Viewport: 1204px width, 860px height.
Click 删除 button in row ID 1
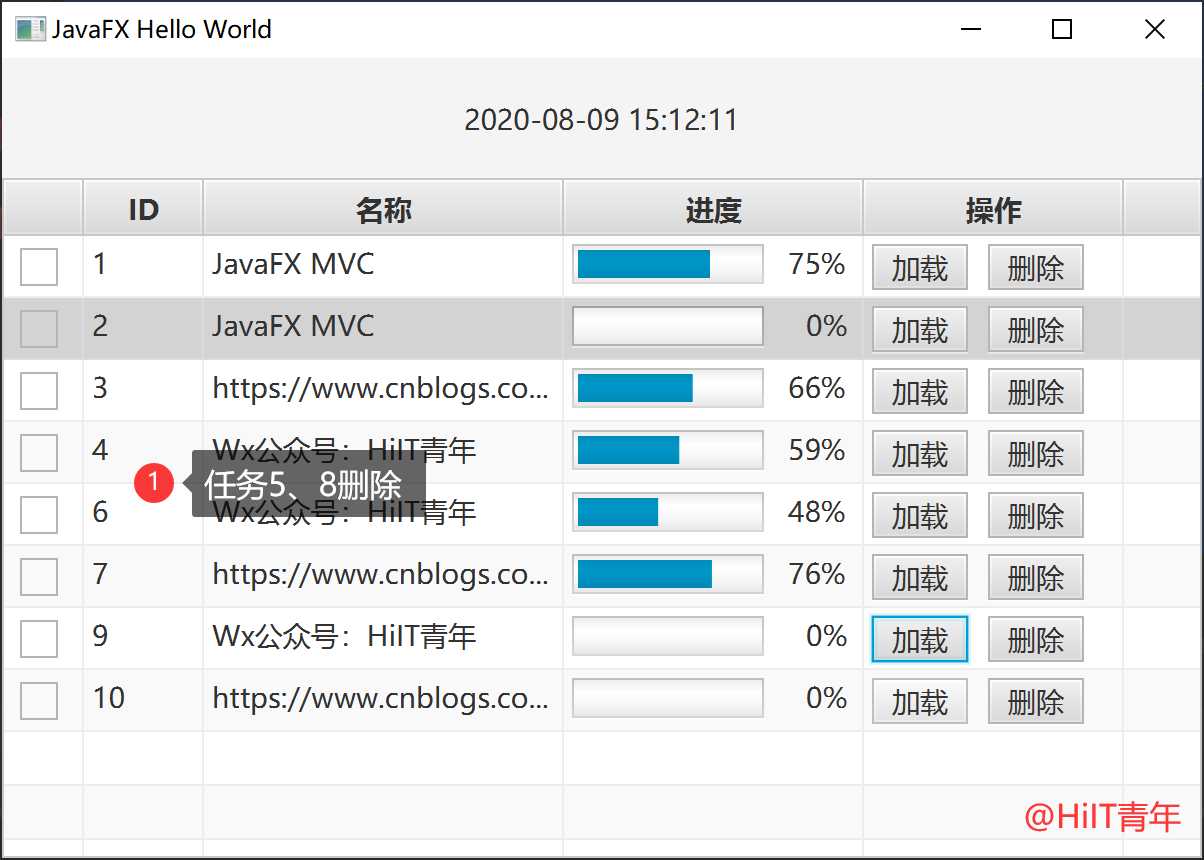pyautogui.click(x=1036, y=267)
